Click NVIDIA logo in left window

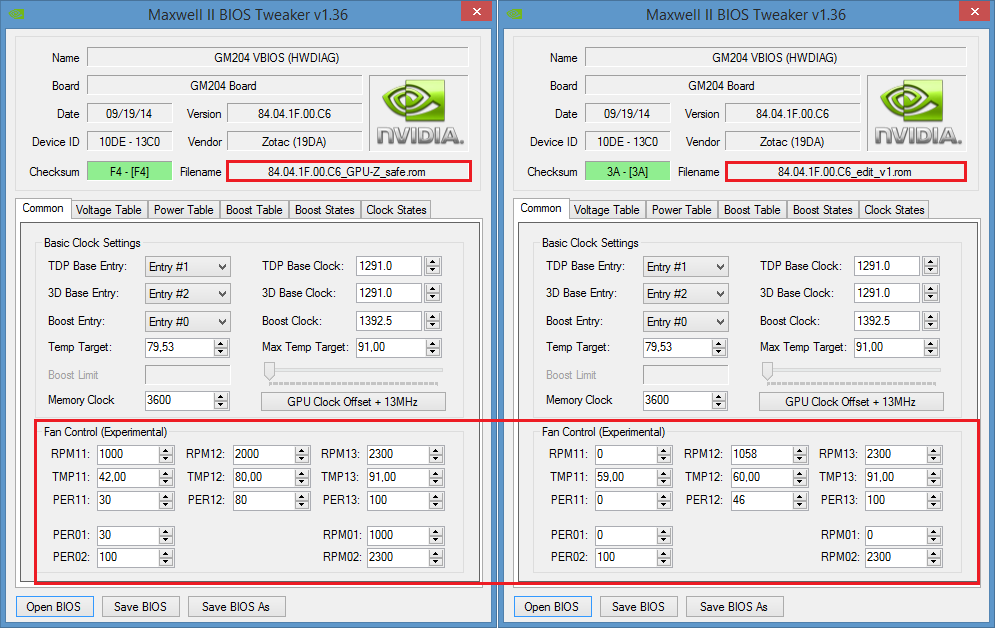(x=419, y=113)
